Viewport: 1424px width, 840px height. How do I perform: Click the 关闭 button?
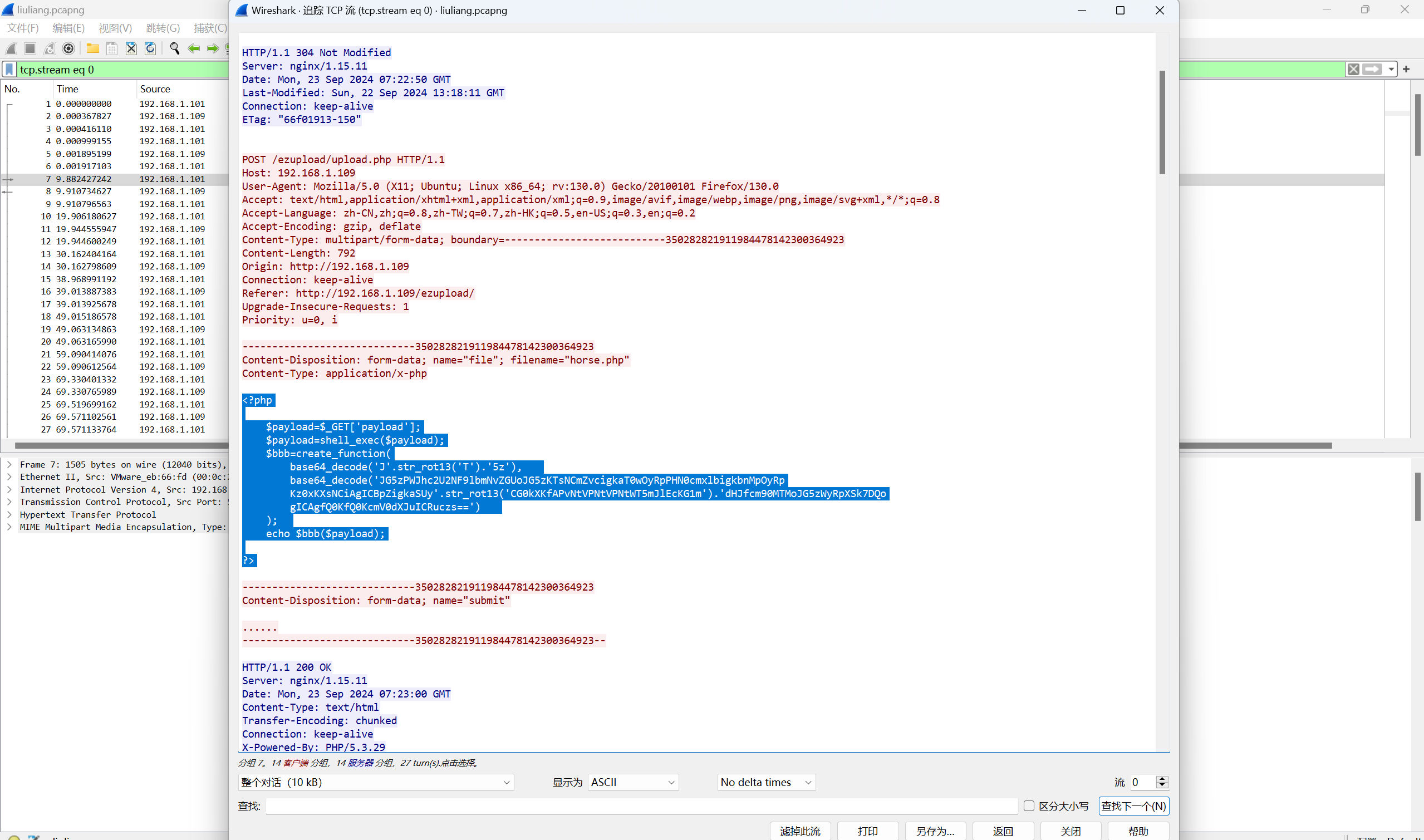click(1071, 831)
